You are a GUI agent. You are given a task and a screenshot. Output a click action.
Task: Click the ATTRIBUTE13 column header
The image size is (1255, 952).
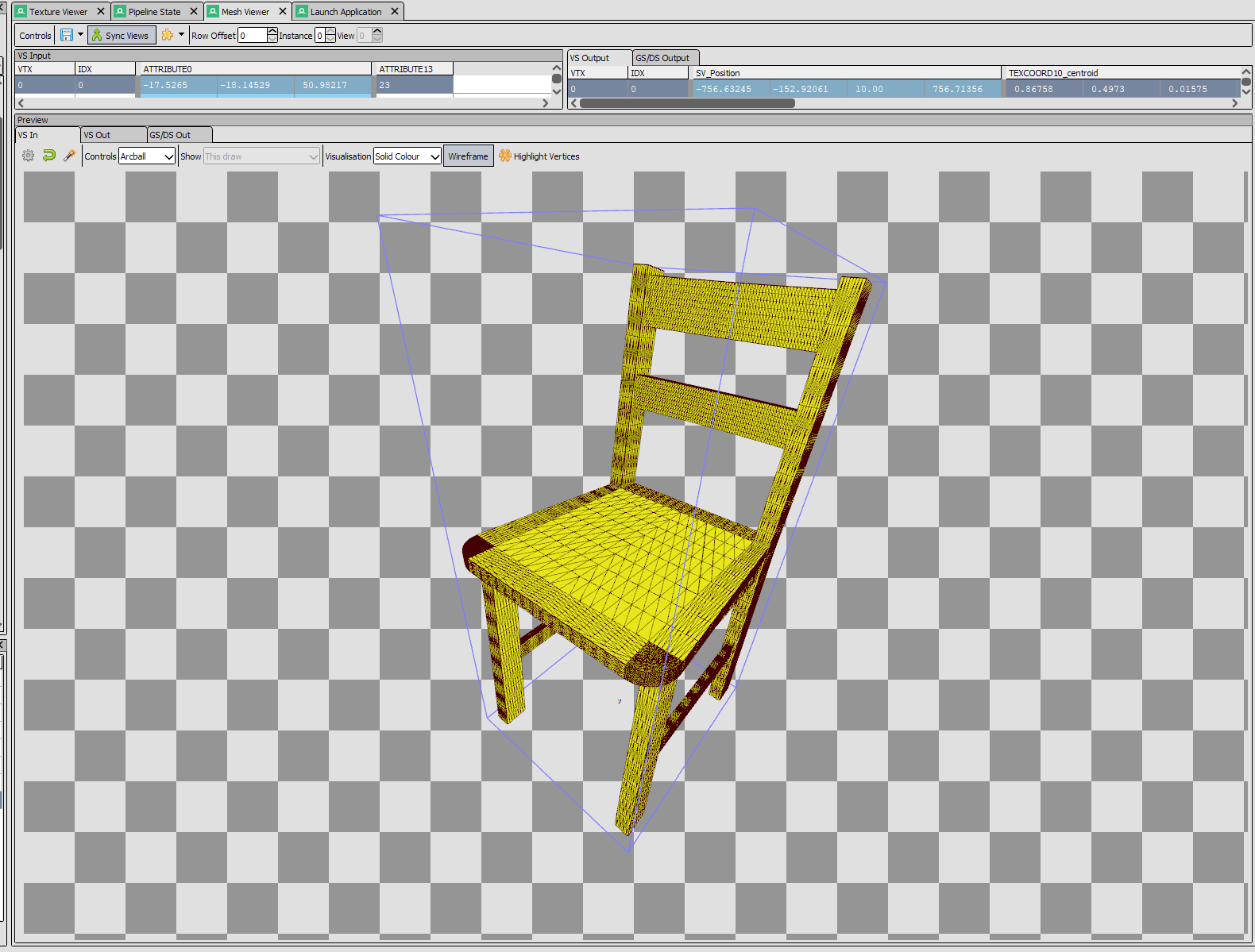coord(413,69)
